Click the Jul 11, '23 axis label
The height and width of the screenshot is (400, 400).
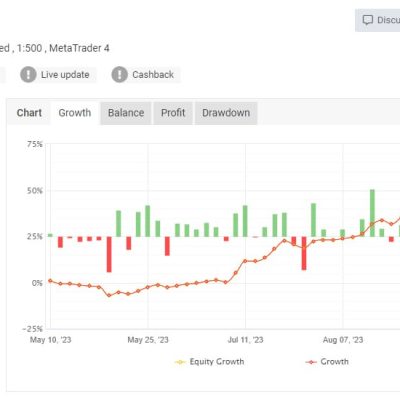pyautogui.click(x=245, y=340)
